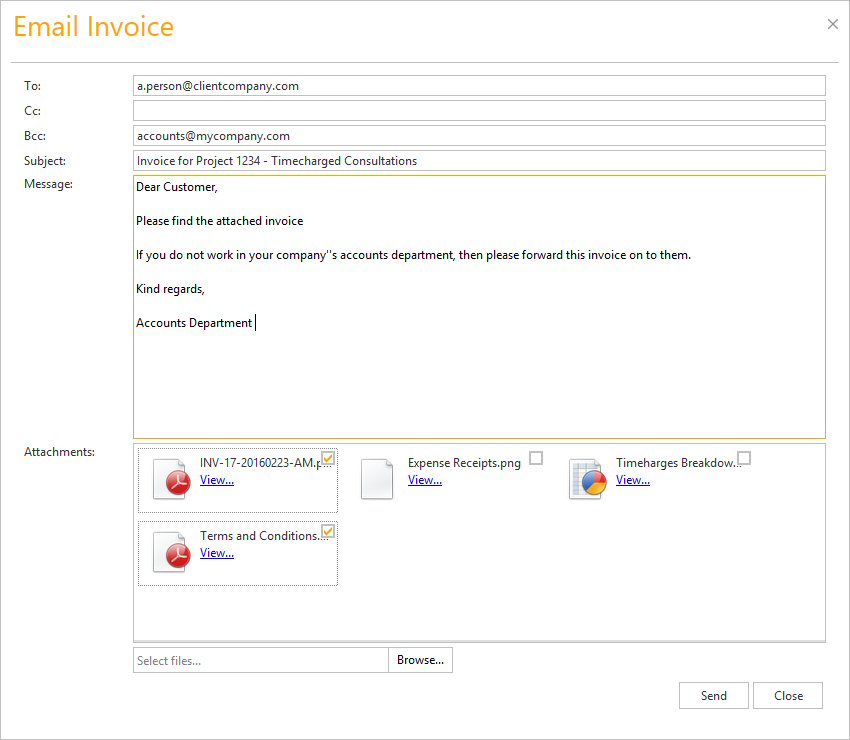Click the Close button

click(788, 696)
